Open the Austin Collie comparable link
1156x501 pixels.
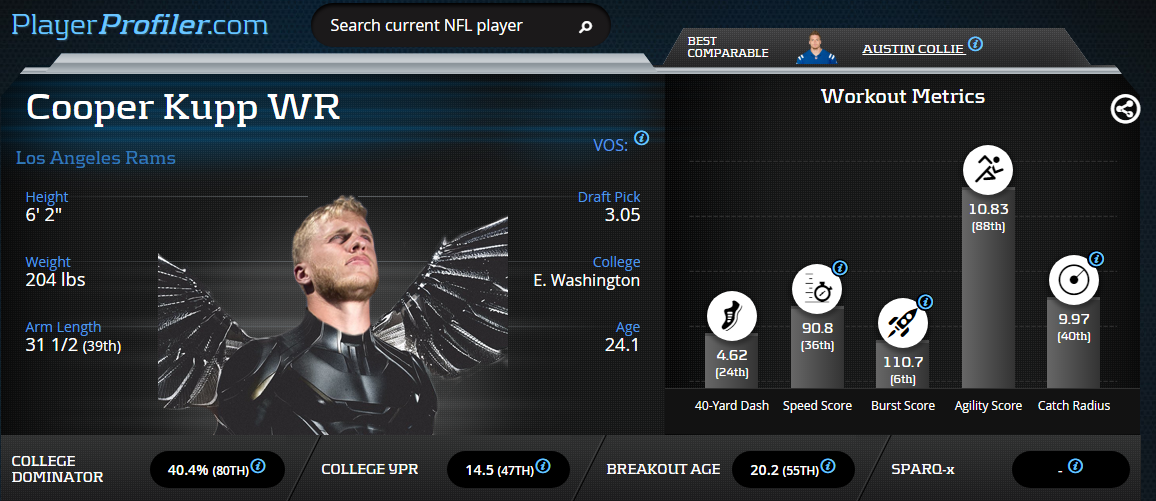[x=913, y=49]
